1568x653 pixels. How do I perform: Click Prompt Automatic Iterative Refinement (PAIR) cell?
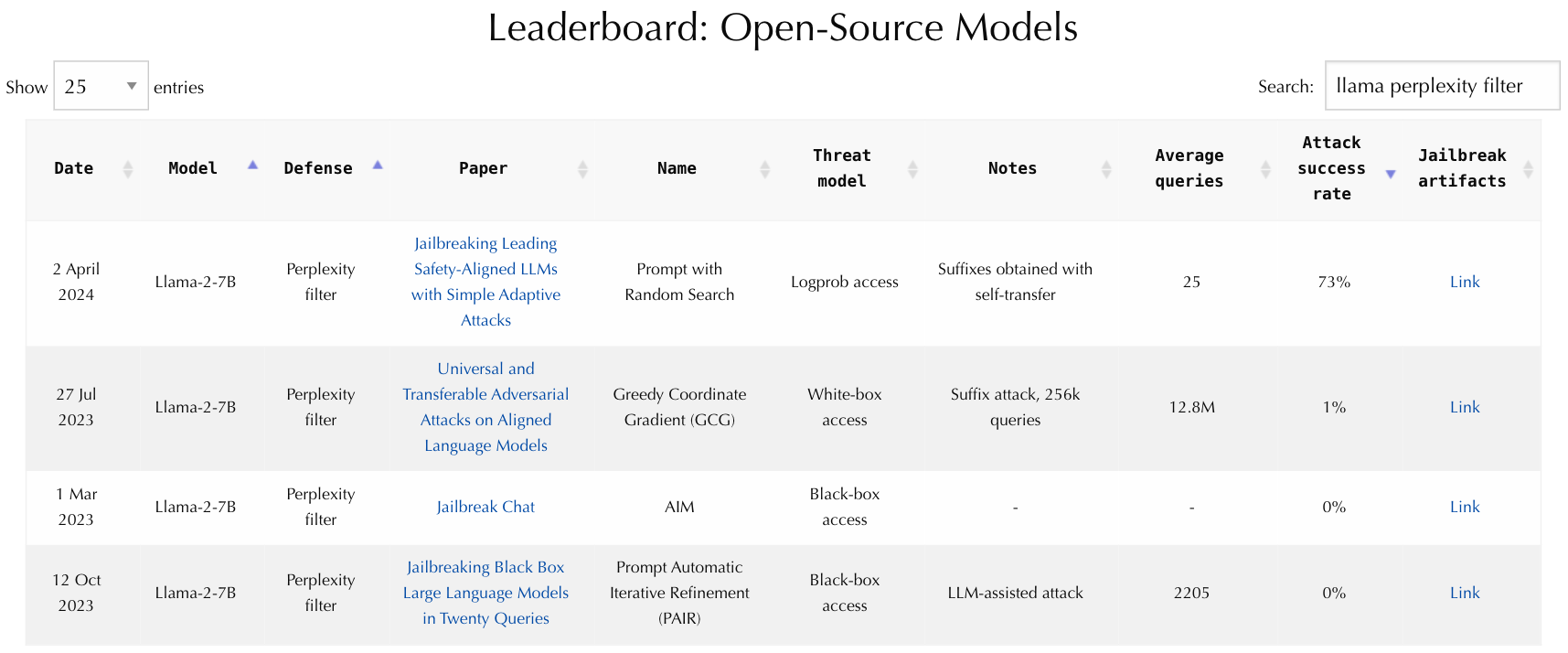[x=679, y=593]
